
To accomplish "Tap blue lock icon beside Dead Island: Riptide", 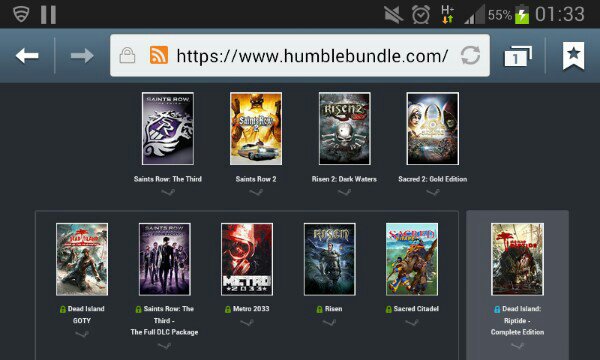I will (x=497, y=309).
